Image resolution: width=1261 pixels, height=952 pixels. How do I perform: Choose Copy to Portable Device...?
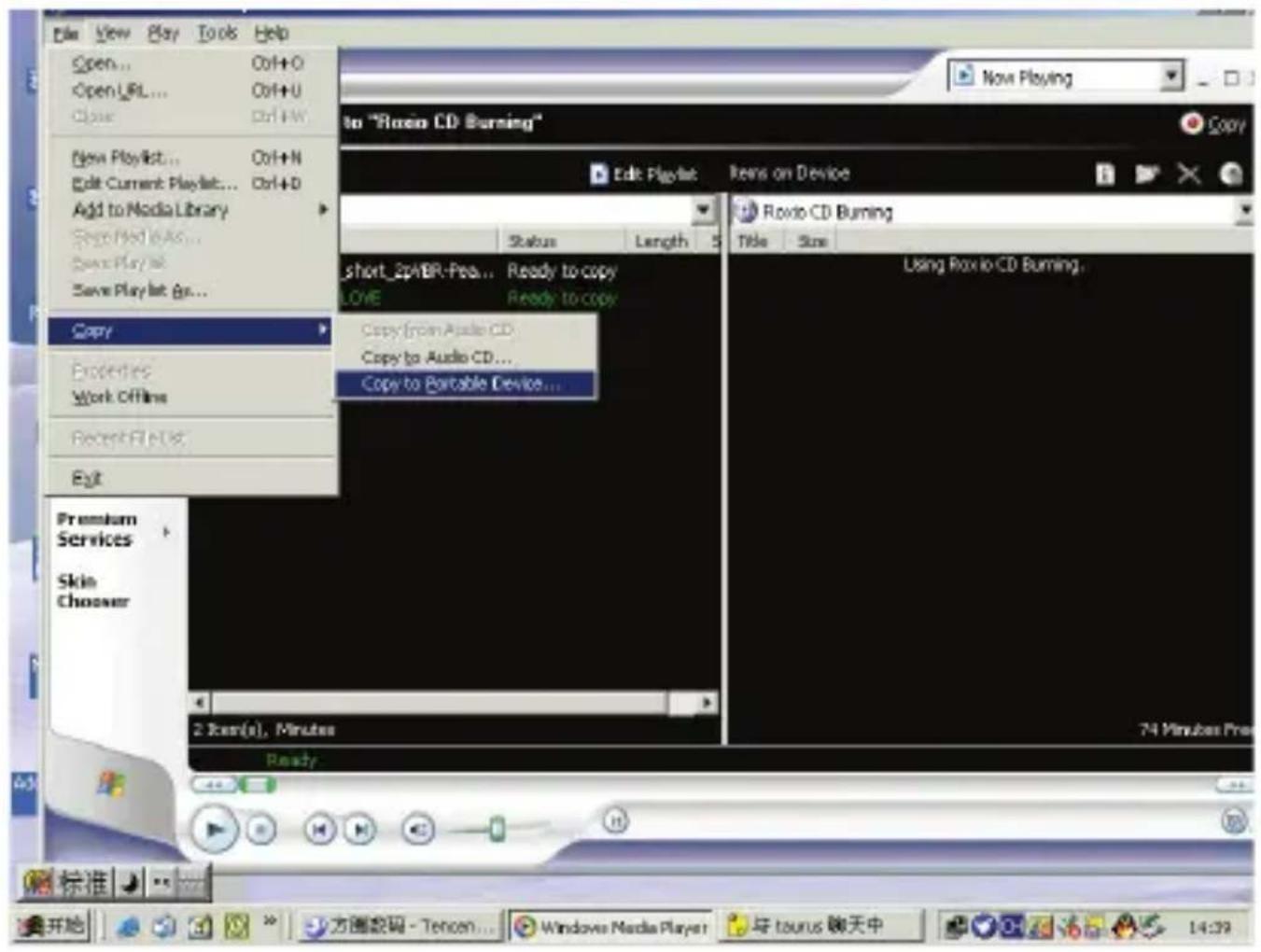[x=465, y=384]
